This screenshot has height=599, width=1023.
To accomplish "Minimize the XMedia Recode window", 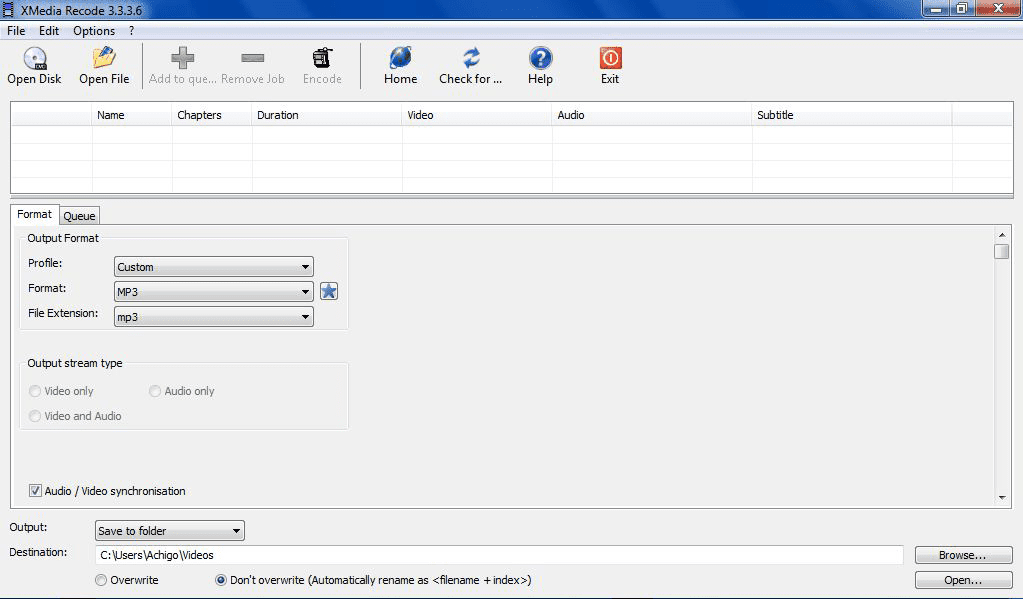I will pyautogui.click(x=936, y=8).
